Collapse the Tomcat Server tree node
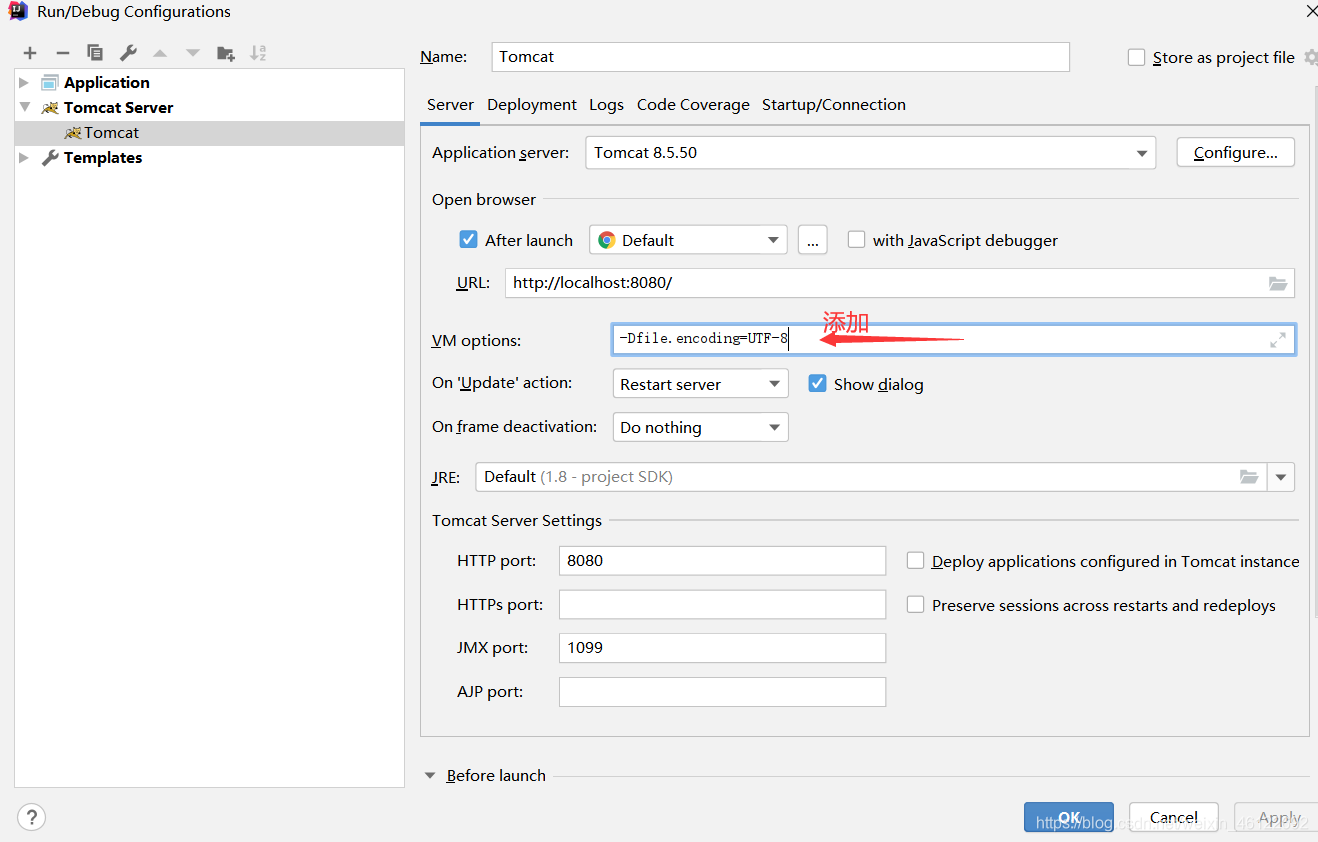This screenshot has height=842, width=1318. tap(24, 108)
